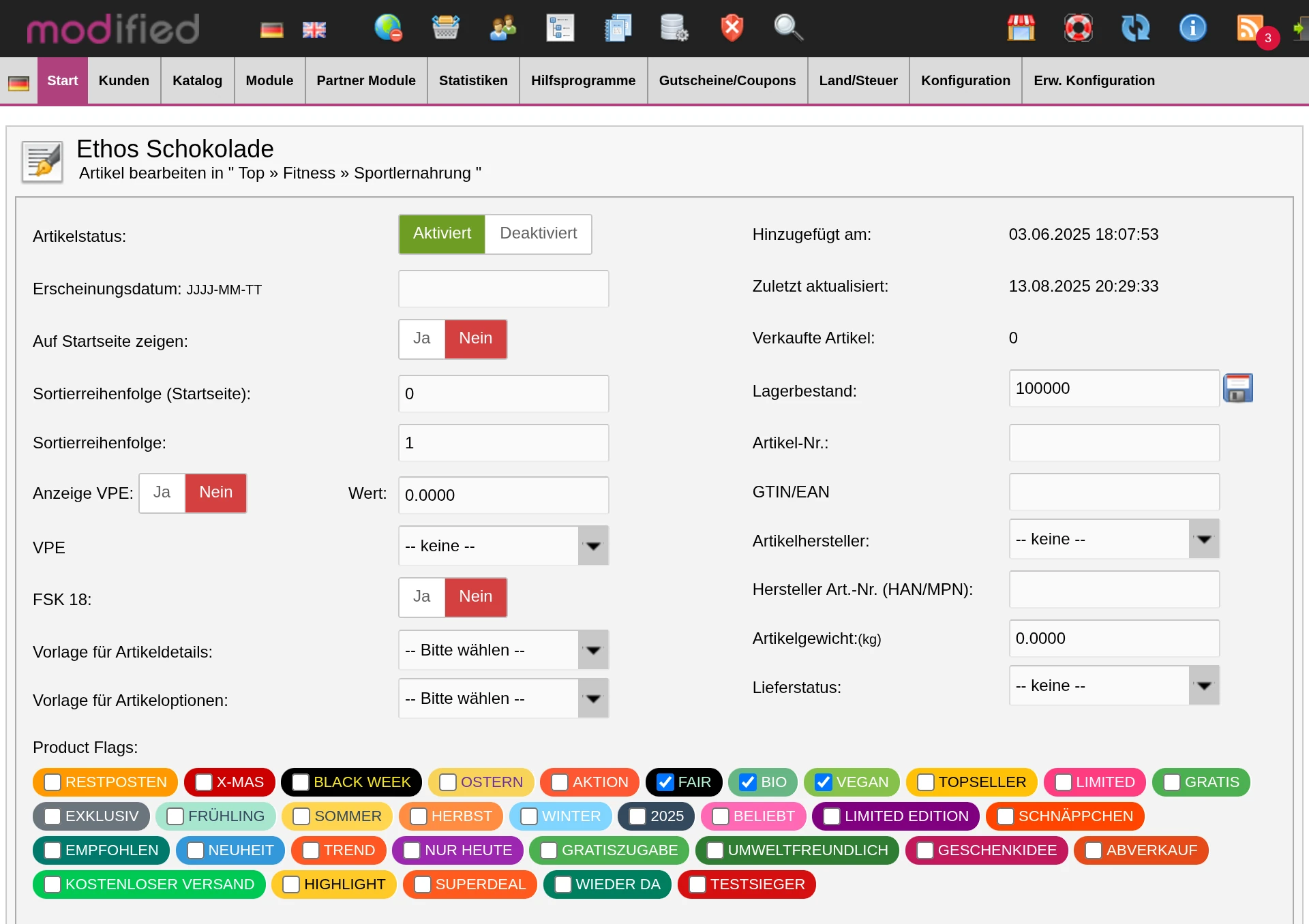This screenshot has height=924, width=1309.
Task: Uncheck the VEGAN product flag
Action: (823, 782)
